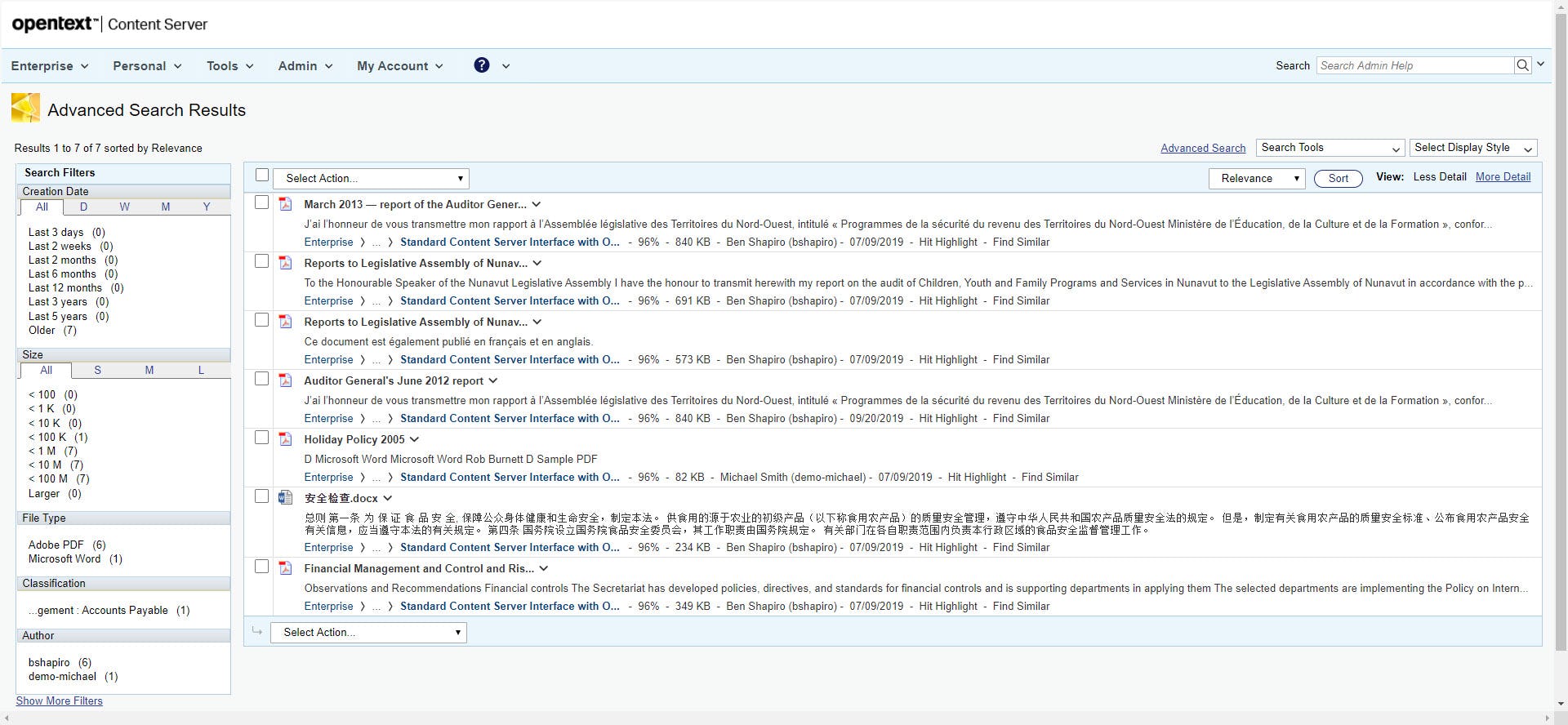Tick the select-all results checkbox
This screenshot has width=1568, height=725.
pos(262,175)
